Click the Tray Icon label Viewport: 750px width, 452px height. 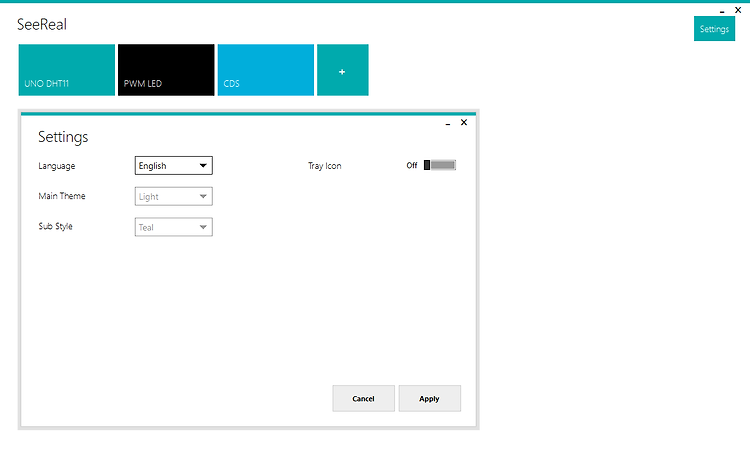[x=324, y=165]
